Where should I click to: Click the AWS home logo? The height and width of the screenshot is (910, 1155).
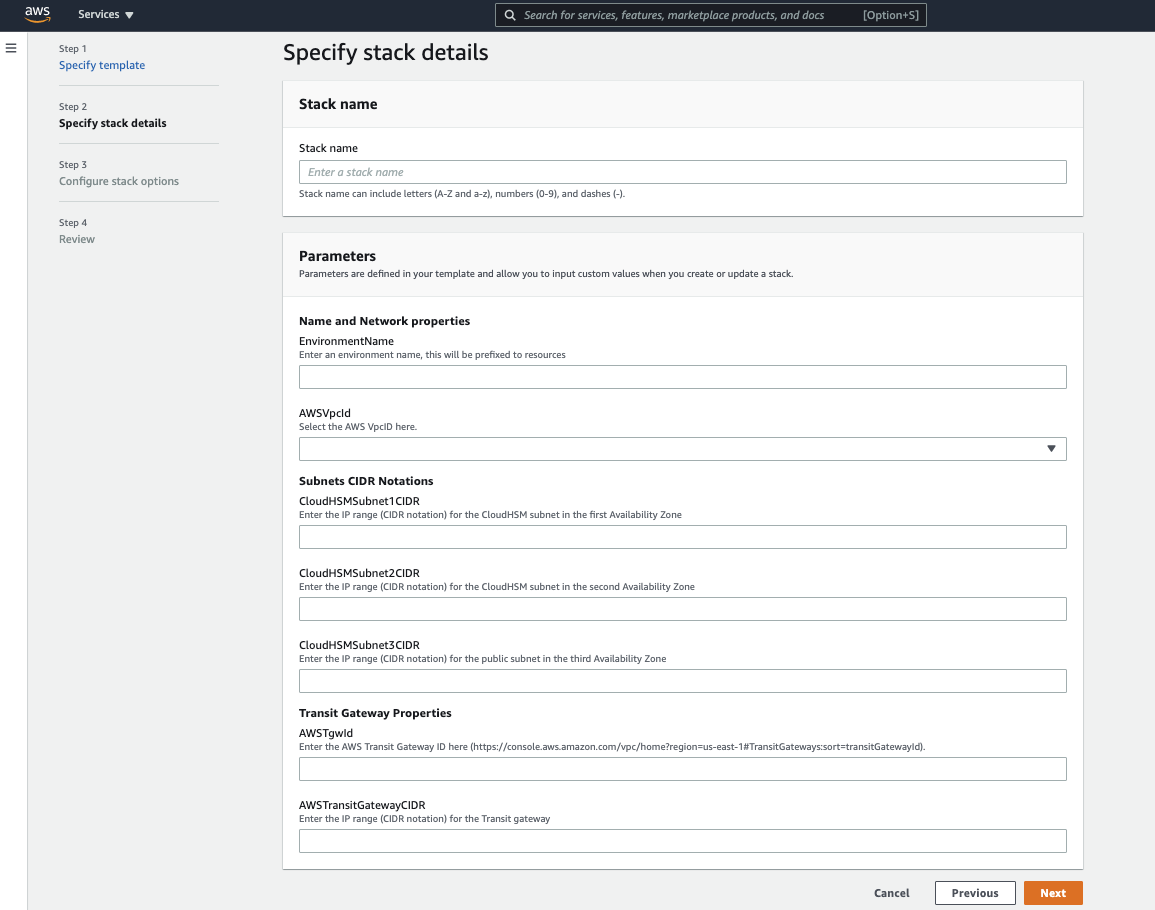tap(37, 14)
